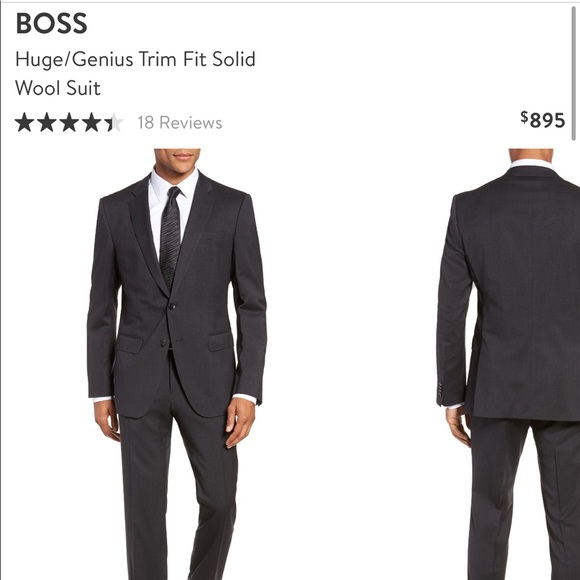This screenshot has width=580, height=580.
Task: Click the half-filled fifth rating star
Action: point(114,122)
